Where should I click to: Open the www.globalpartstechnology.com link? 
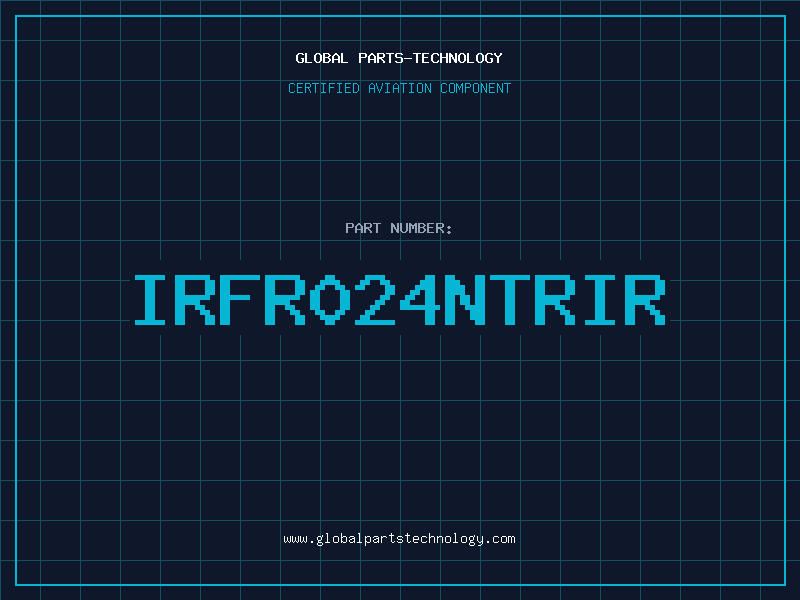click(399, 539)
